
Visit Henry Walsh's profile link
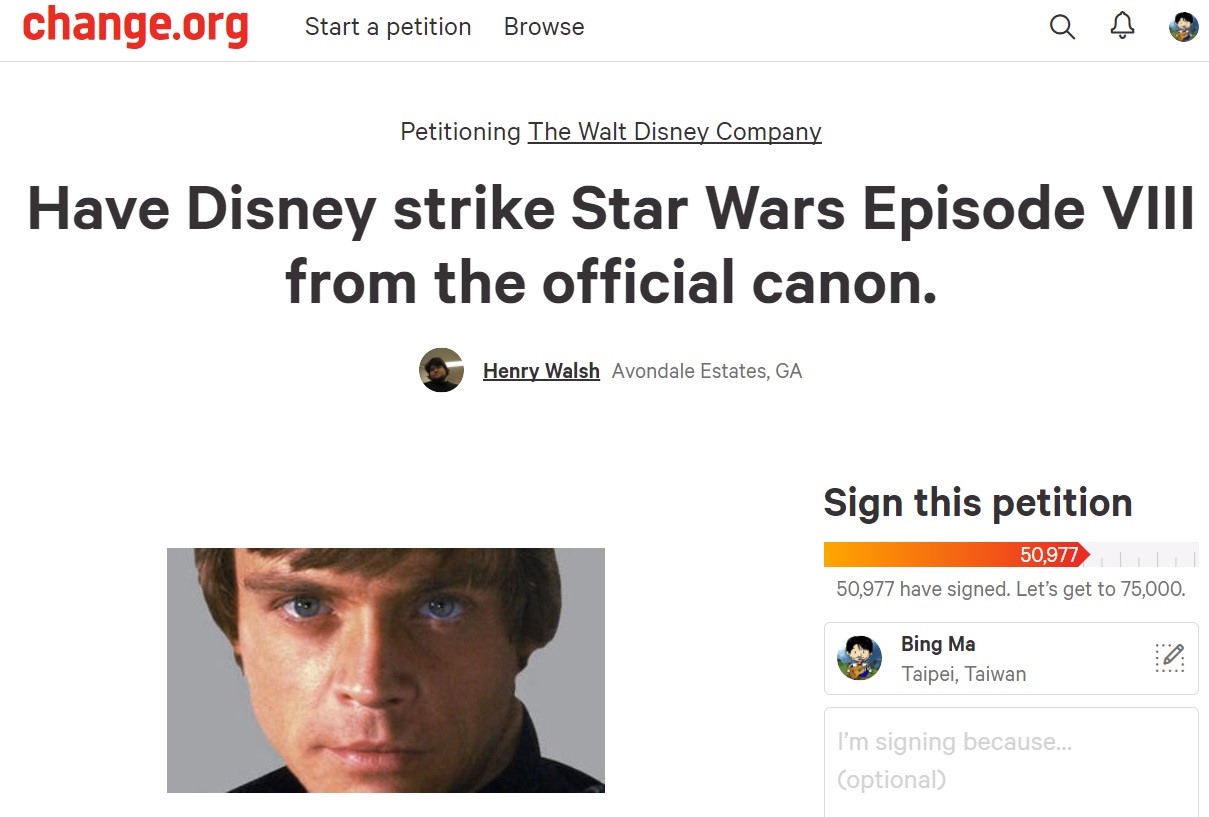[541, 371]
